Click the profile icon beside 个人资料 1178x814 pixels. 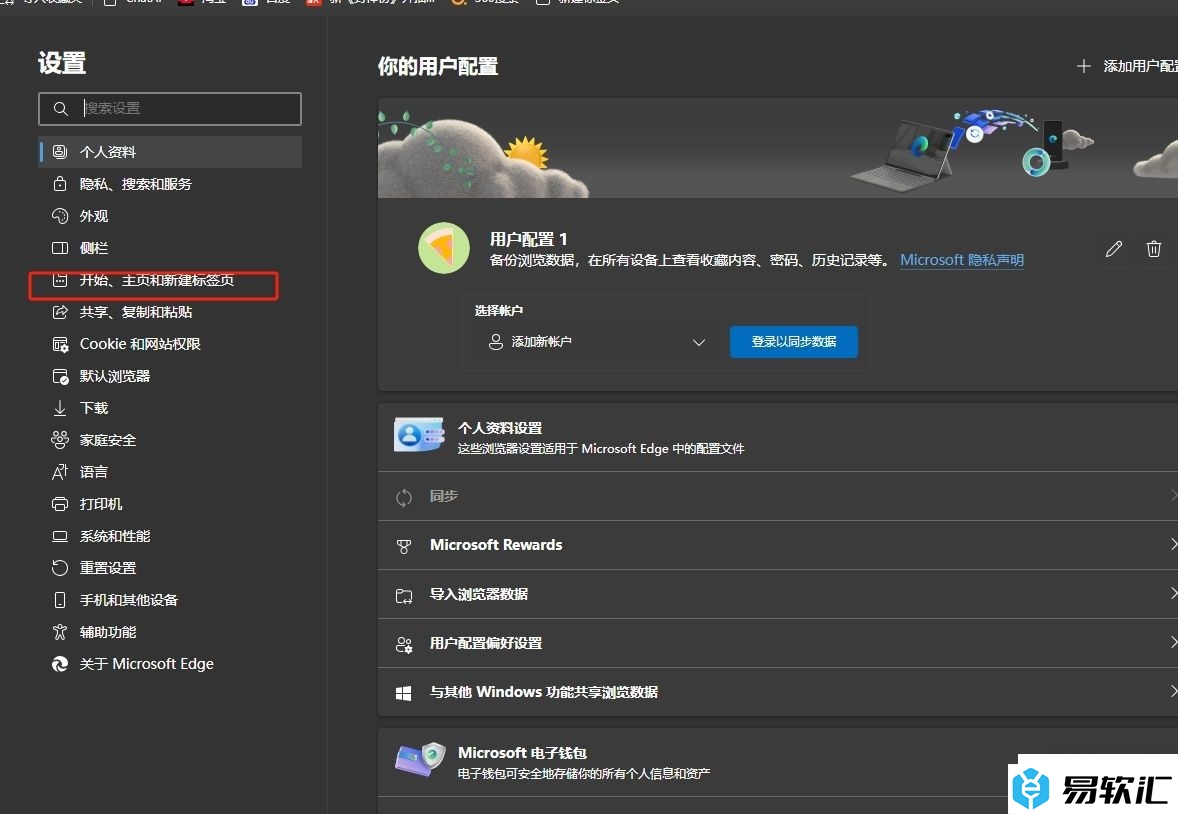click(60, 152)
